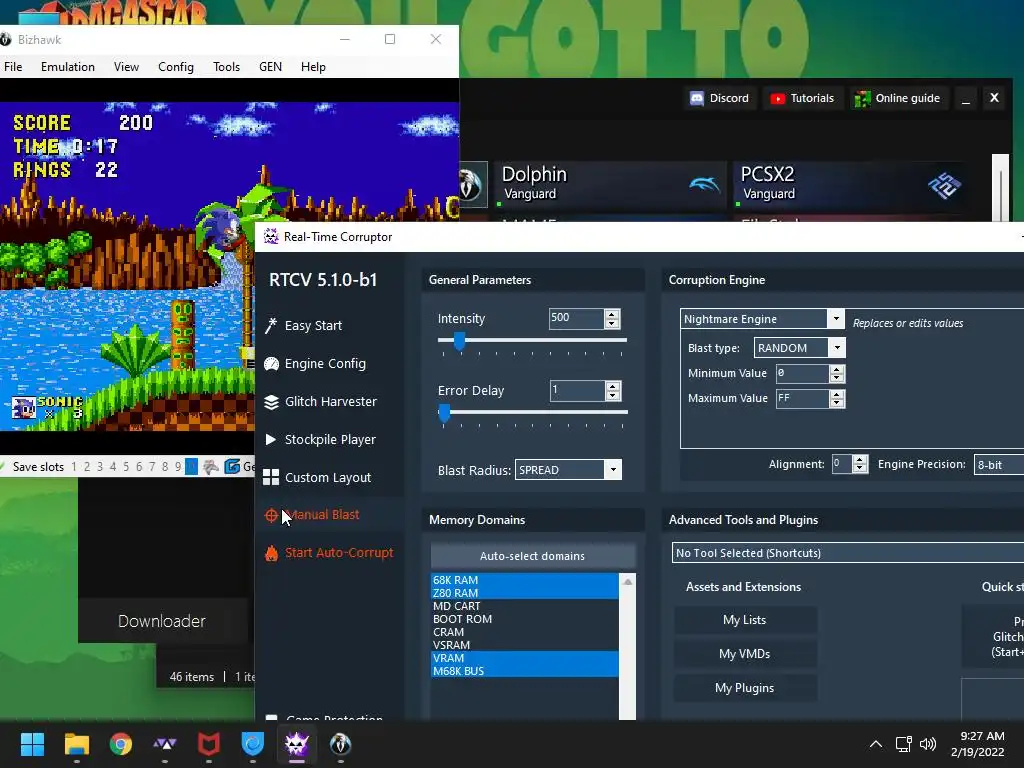The height and width of the screenshot is (768, 1024).
Task: Select VSRAM memory domain
Action: [524, 645]
